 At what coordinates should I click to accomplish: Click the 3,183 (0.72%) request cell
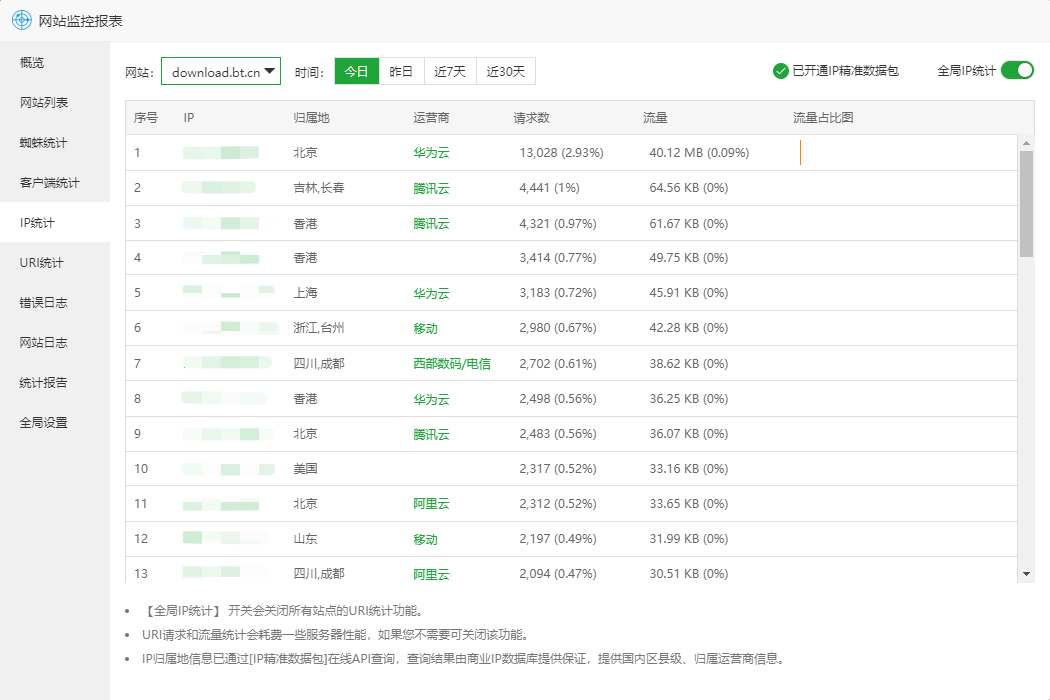pos(558,293)
